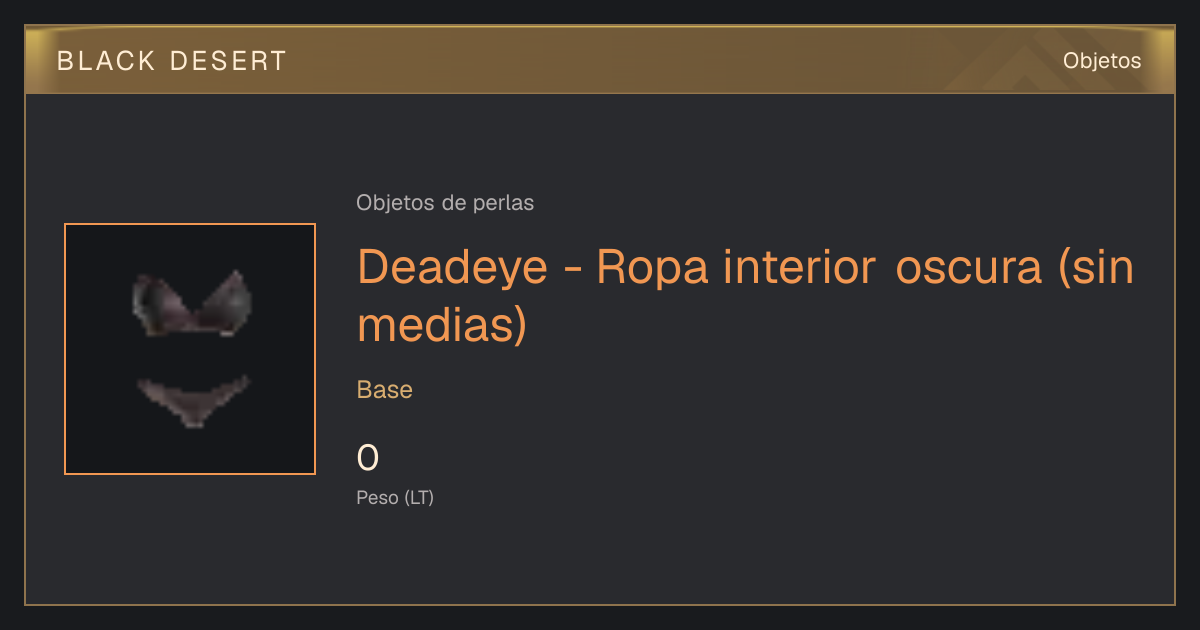Click the word medias) in title
Screen dimensions: 1200x630
442,326
